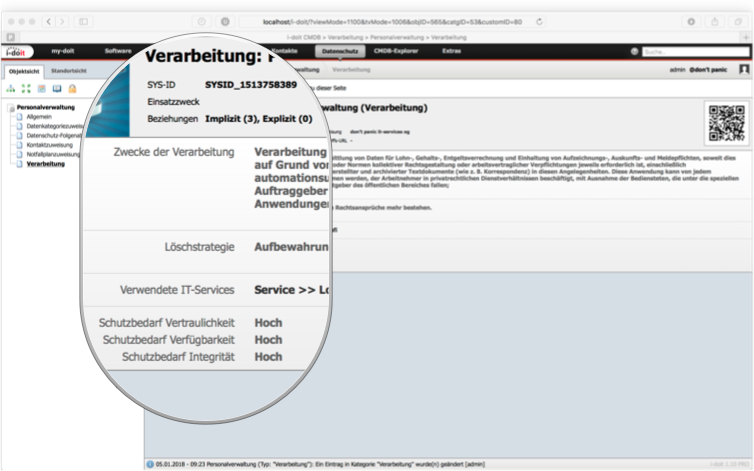
Task: Click the round privacy extension icon beside the address bar
Action: pyautogui.click(x=225, y=22)
